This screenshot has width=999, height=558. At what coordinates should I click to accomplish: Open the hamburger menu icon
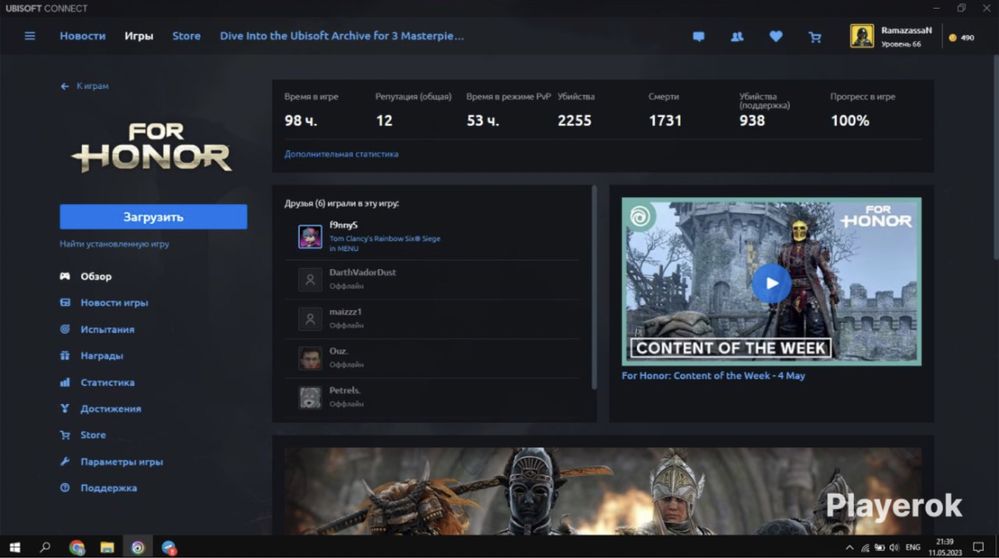[x=29, y=36]
